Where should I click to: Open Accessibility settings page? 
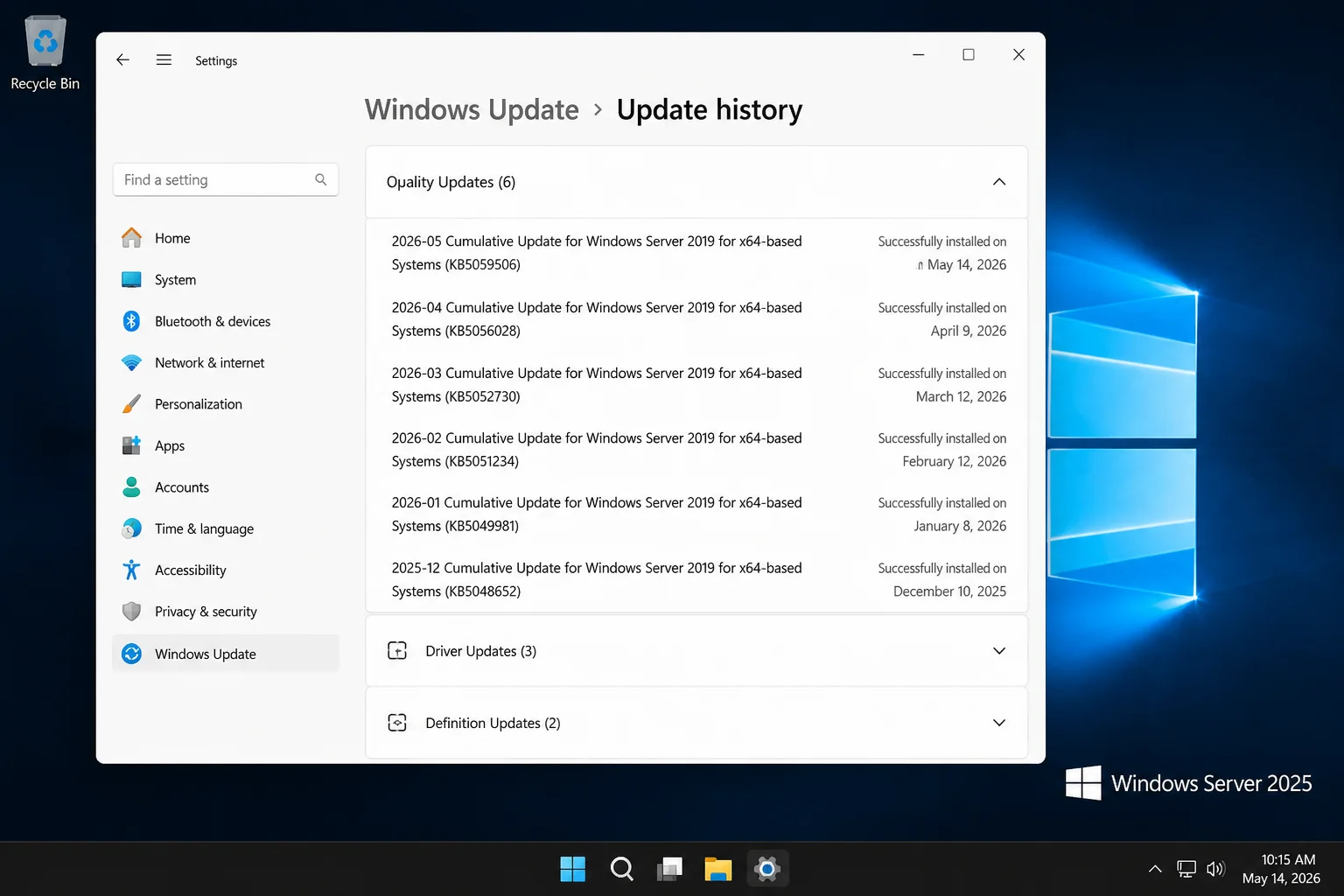tap(226, 570)
